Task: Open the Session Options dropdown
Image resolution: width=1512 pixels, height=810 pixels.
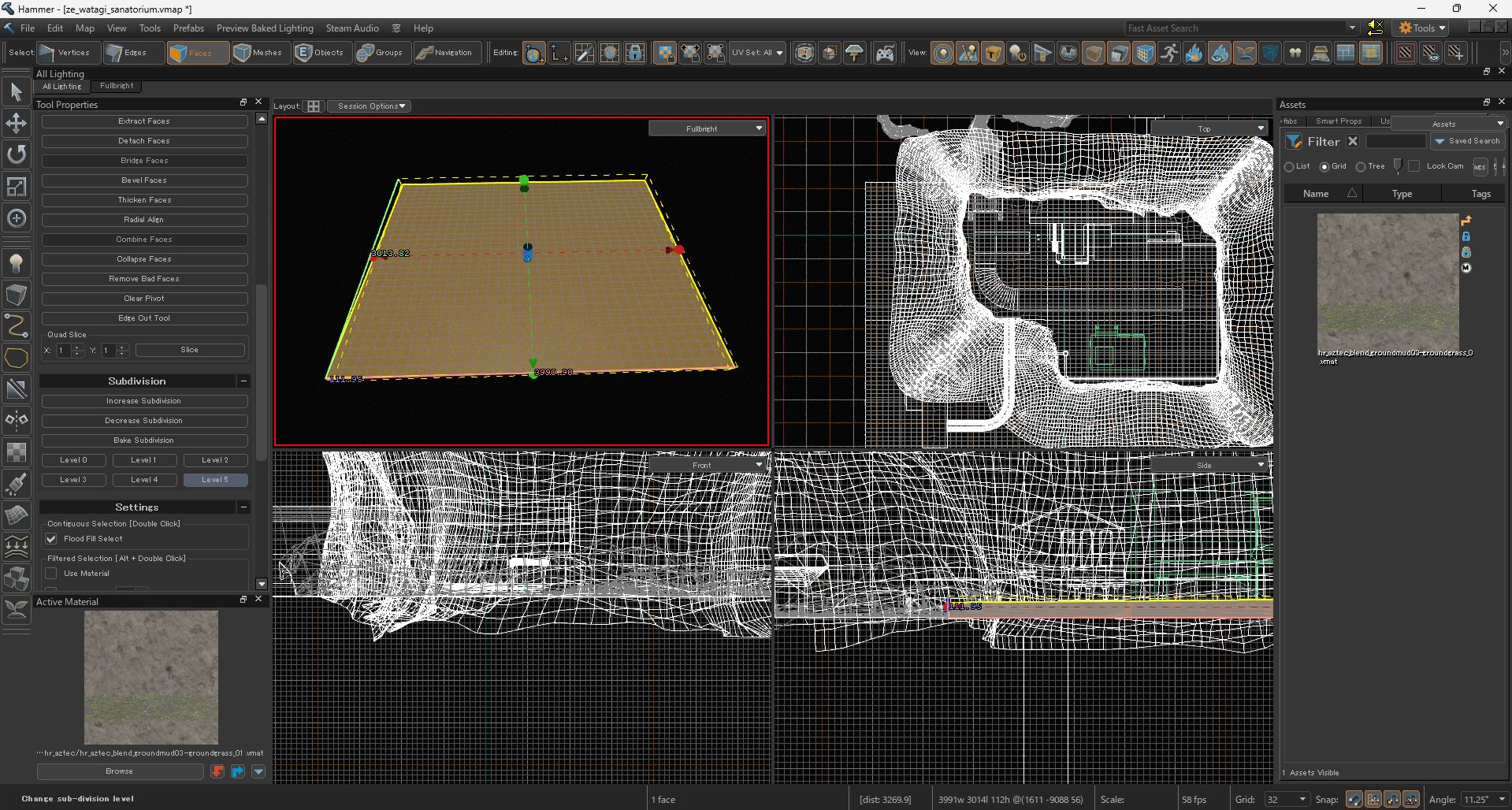Action: click(x=370, y=106)
